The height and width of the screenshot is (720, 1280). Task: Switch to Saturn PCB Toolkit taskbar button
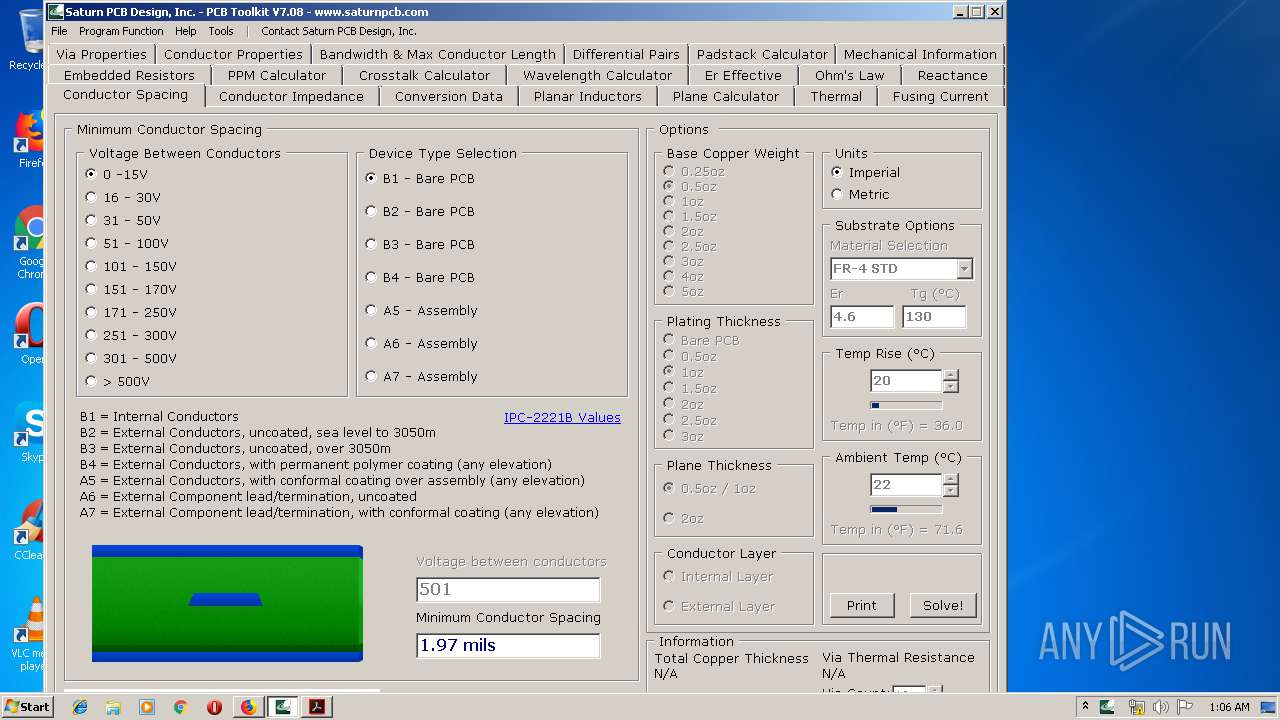coord(283,707)
